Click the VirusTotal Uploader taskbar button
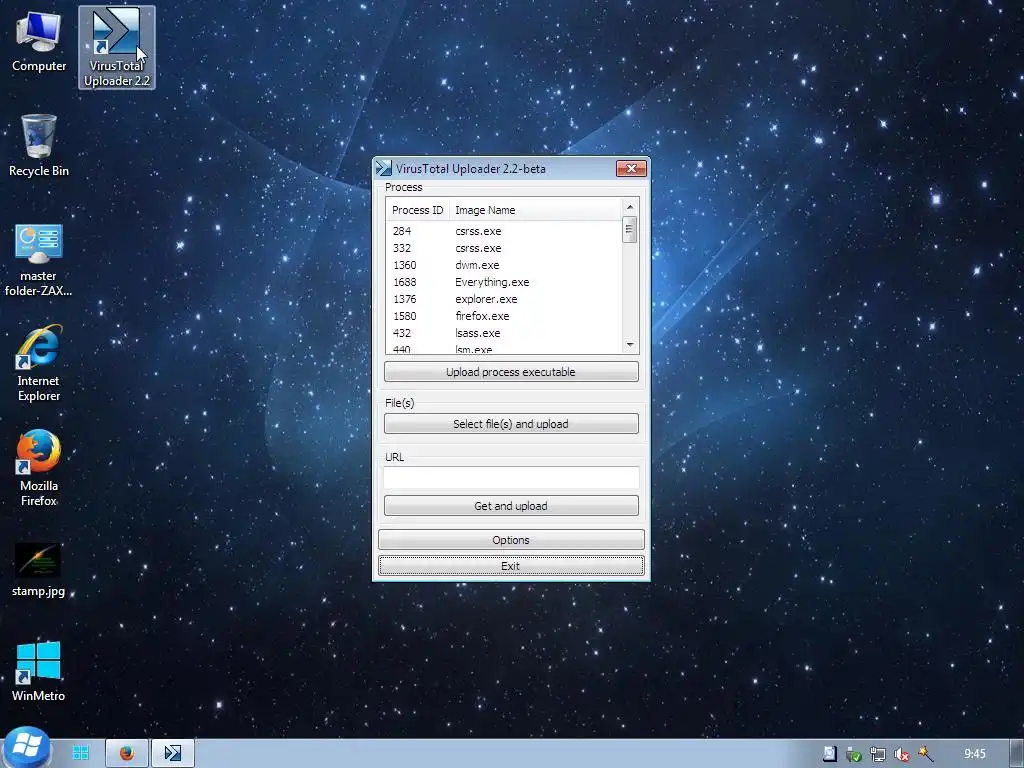This screenshot has height=768, width=1024. [x=173, y=753]
